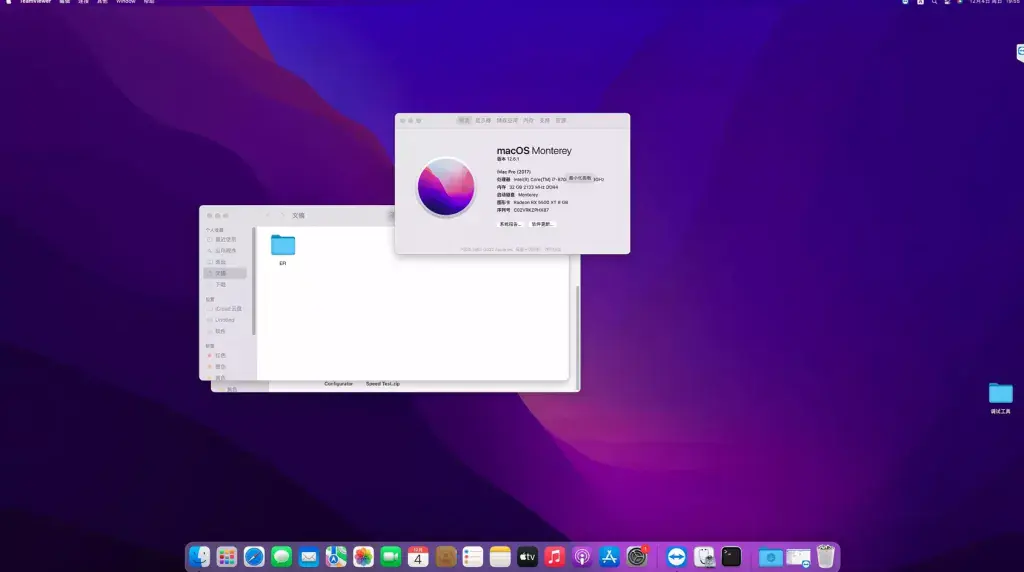
Task: Select 文稿 in Finder sidebar
Action: [x=225, y=273]
